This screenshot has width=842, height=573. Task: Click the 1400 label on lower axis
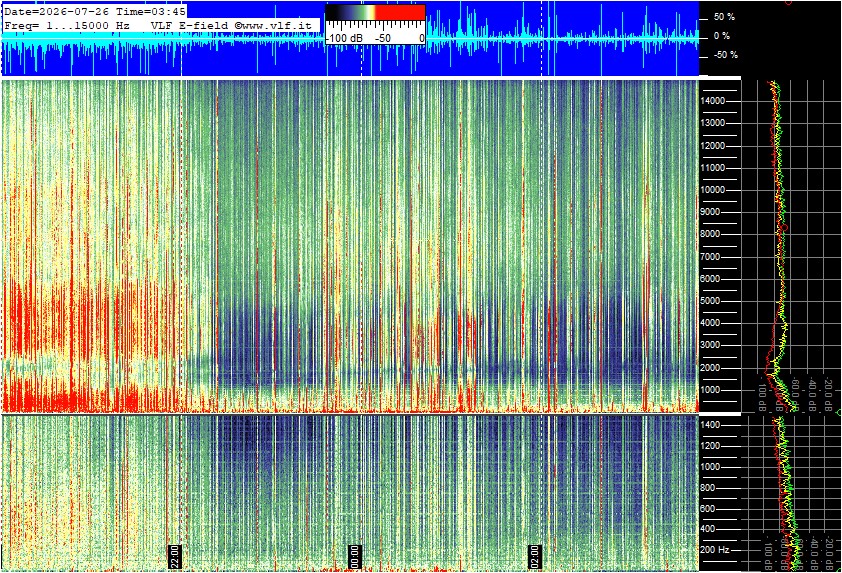[710, 425]
